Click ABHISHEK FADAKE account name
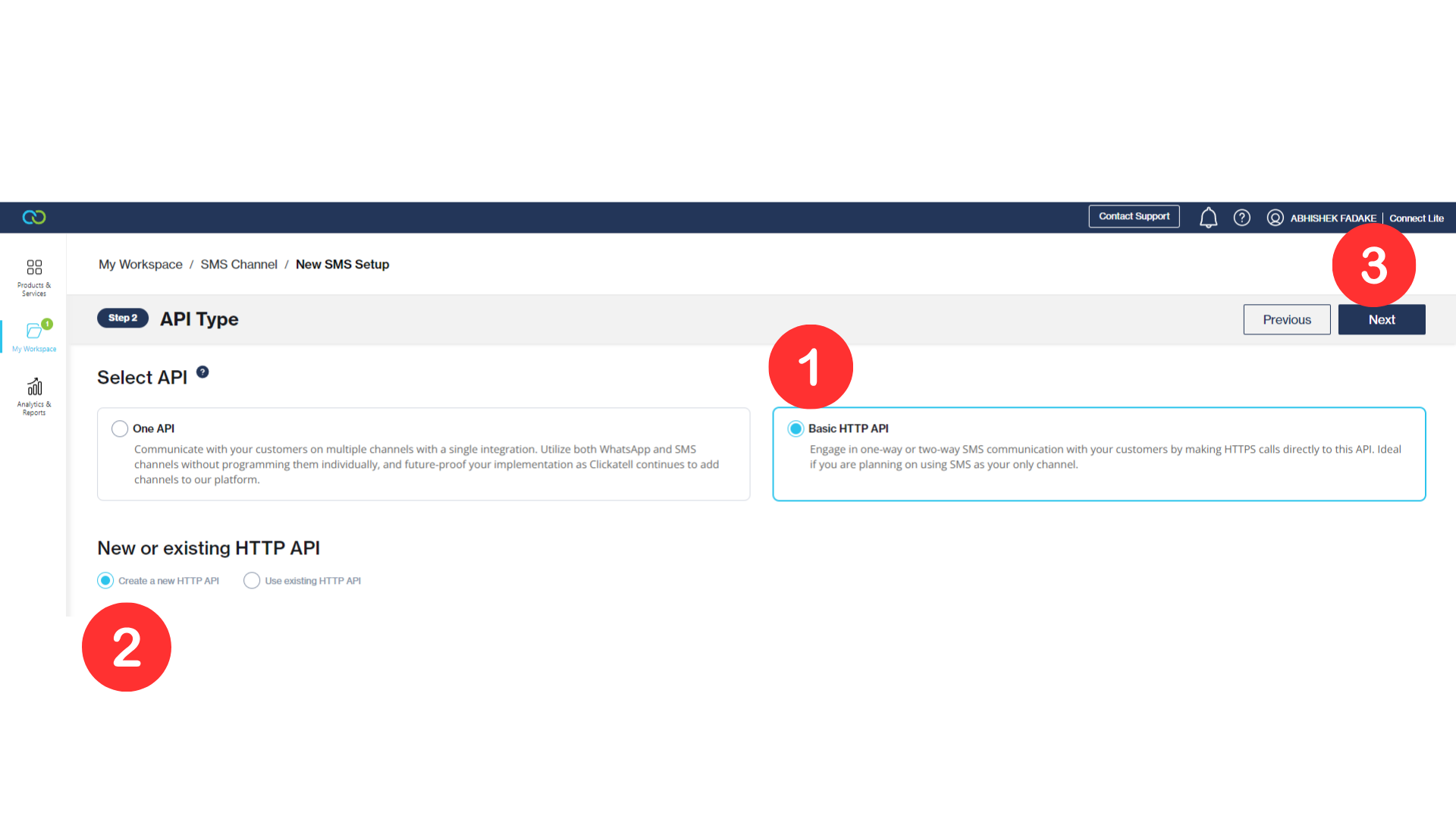 [1333, 218]
